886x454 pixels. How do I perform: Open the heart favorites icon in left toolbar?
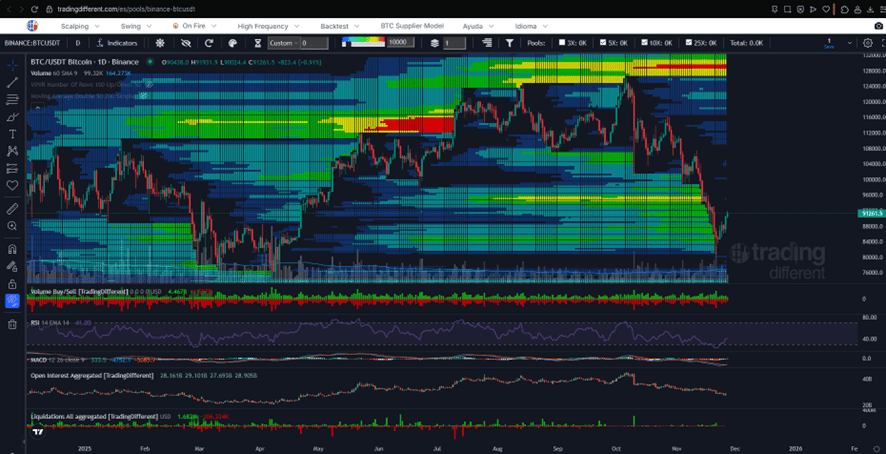[x=12, y=185]
